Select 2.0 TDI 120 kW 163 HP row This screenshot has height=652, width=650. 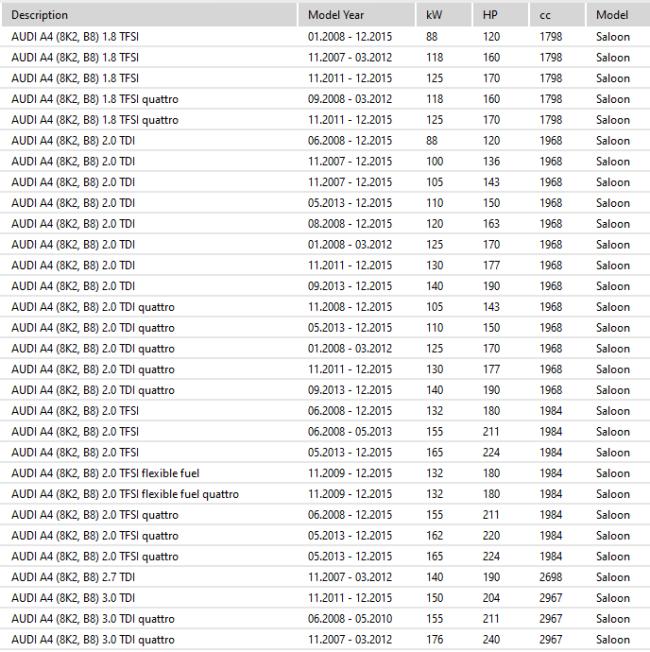[325, 224]
